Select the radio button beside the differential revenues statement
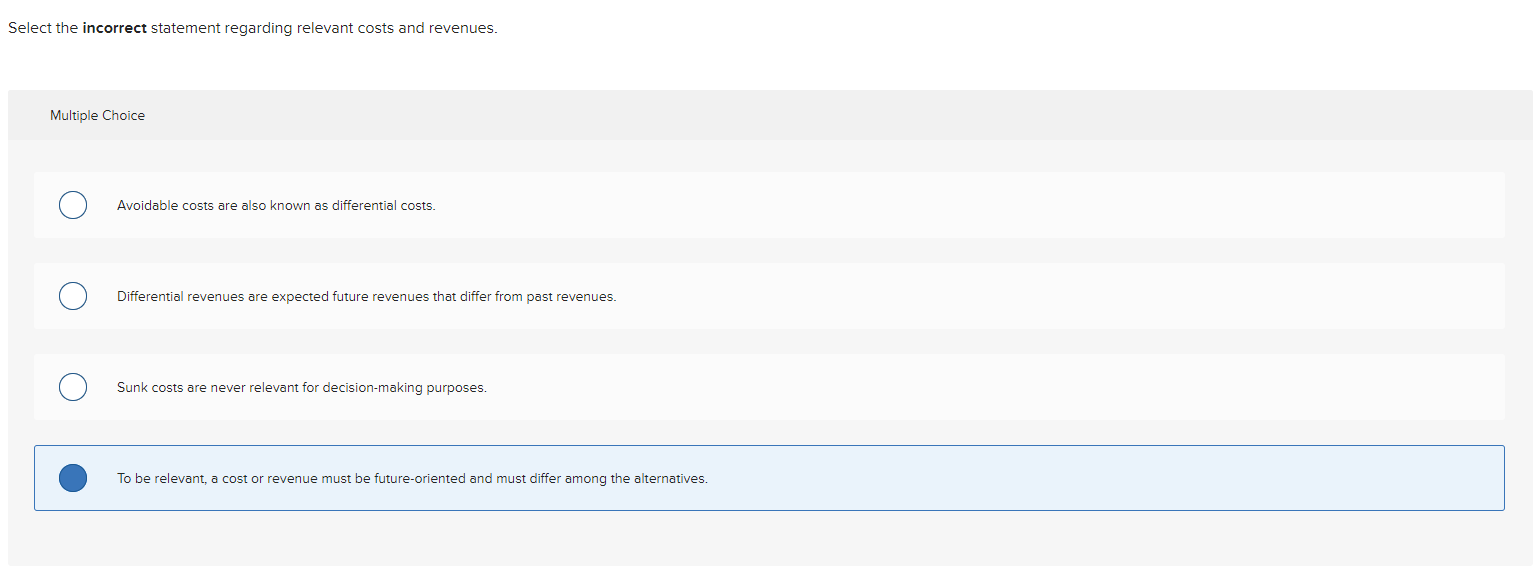The image size is (1533, 581). point(72,296)
